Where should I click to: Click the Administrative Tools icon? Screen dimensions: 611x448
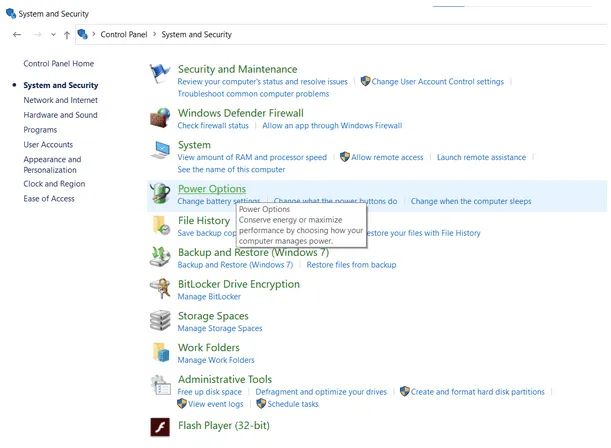click(160, 385)
